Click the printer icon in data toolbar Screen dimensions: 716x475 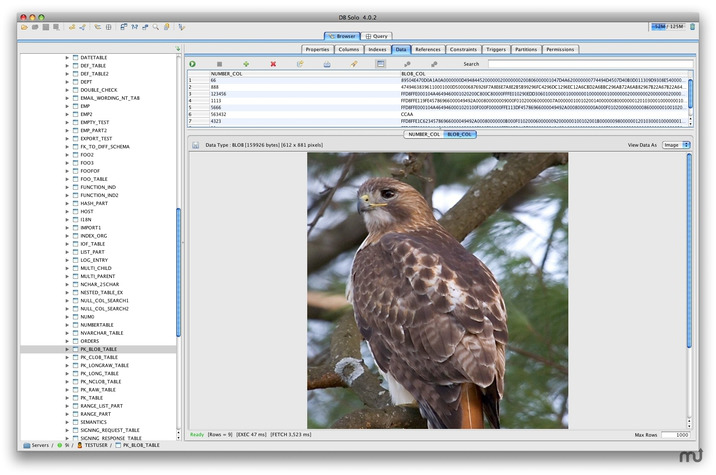(326, 63)
